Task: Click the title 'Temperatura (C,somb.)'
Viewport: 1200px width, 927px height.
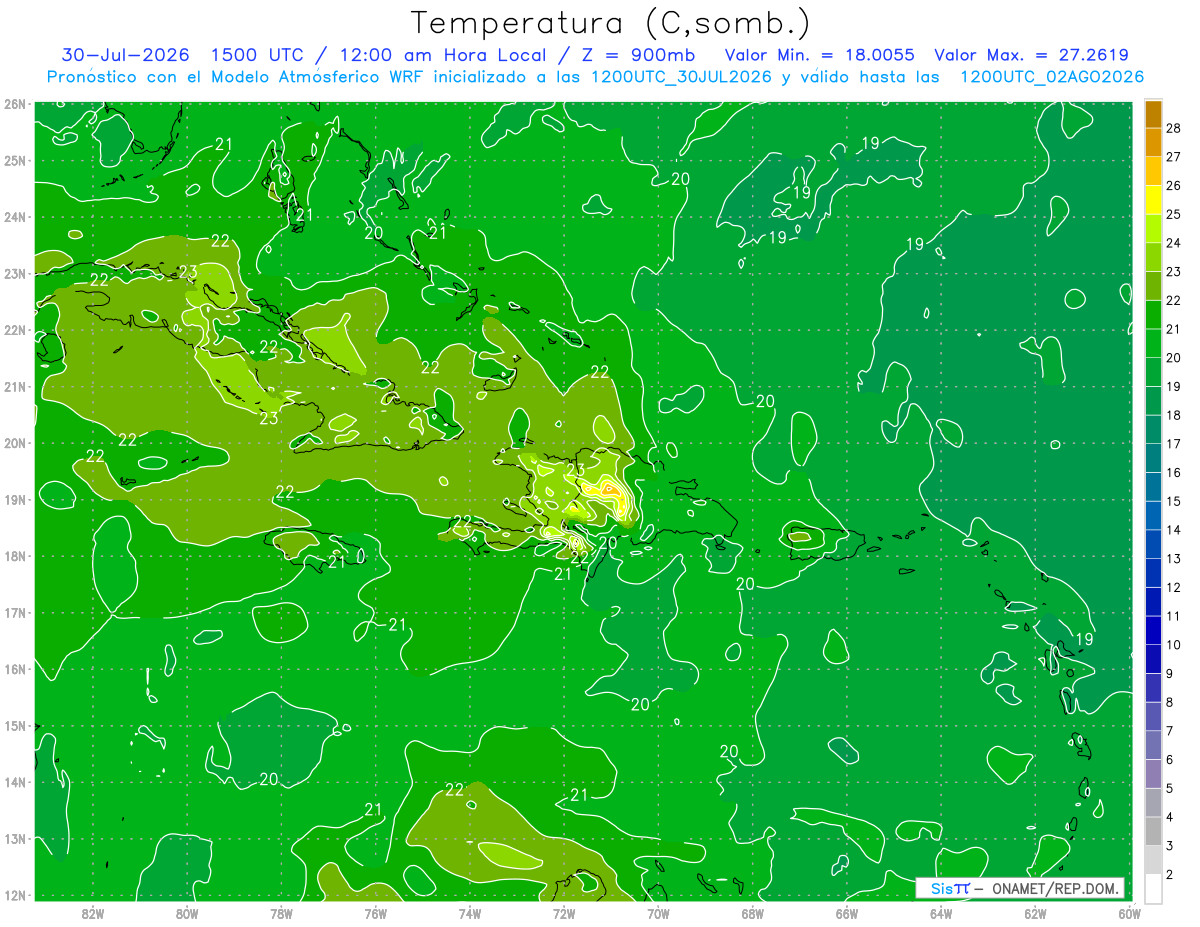Action: pos(610,23)
